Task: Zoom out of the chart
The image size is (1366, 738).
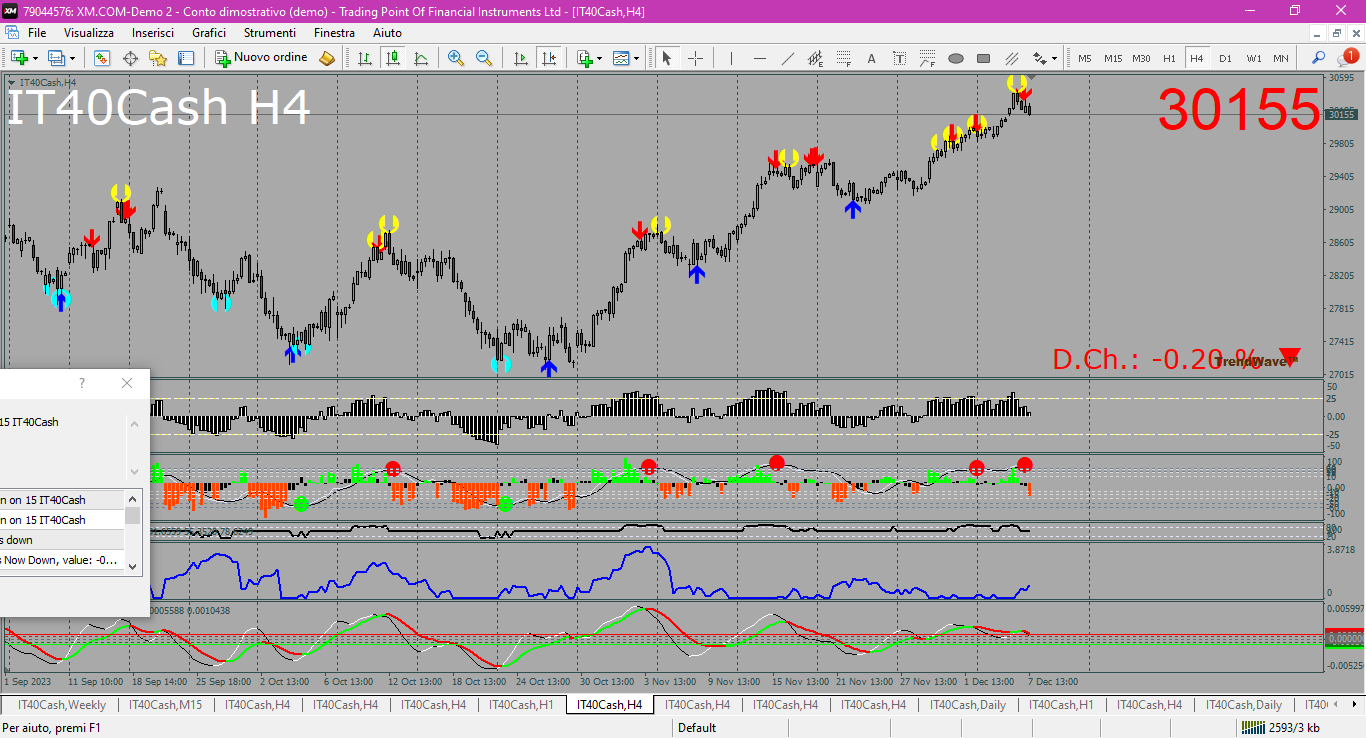Action: click(484, 58)
